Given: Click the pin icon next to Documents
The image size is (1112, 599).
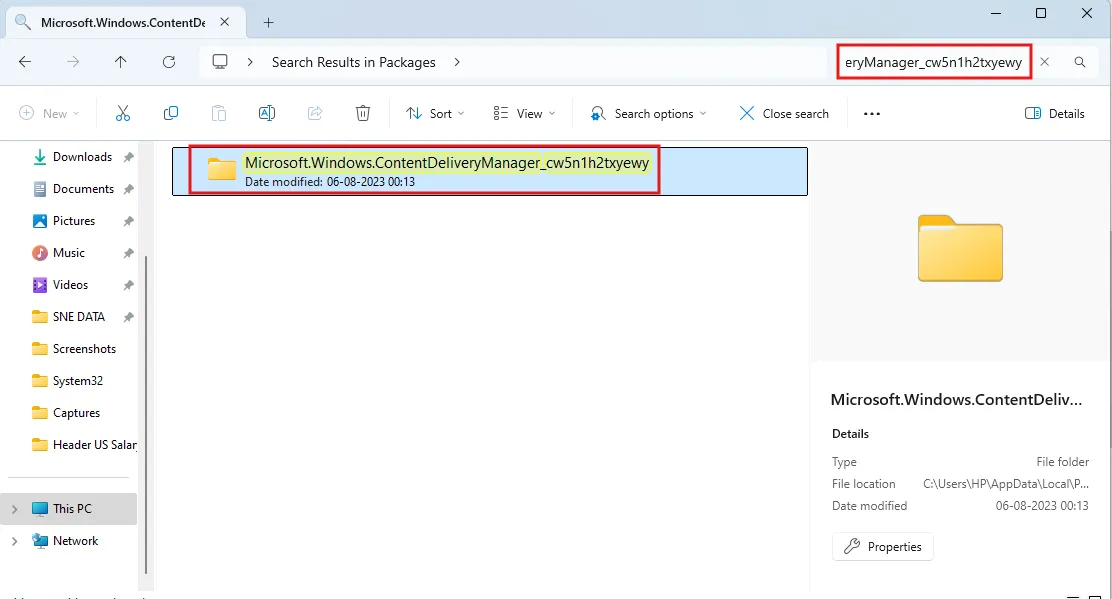Looking at the screenshot, I should tap(128, 189).
